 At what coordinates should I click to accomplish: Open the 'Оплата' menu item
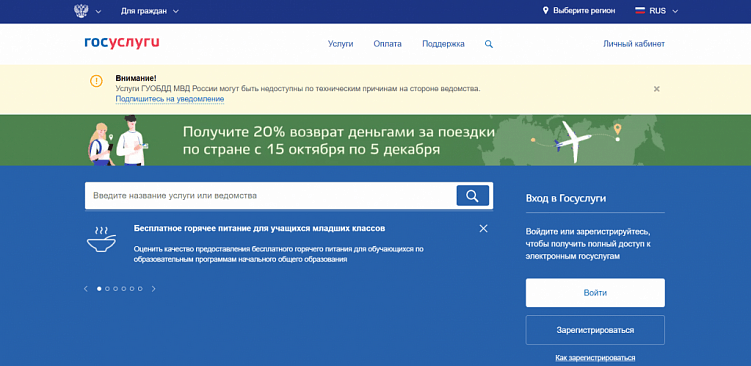387,44
